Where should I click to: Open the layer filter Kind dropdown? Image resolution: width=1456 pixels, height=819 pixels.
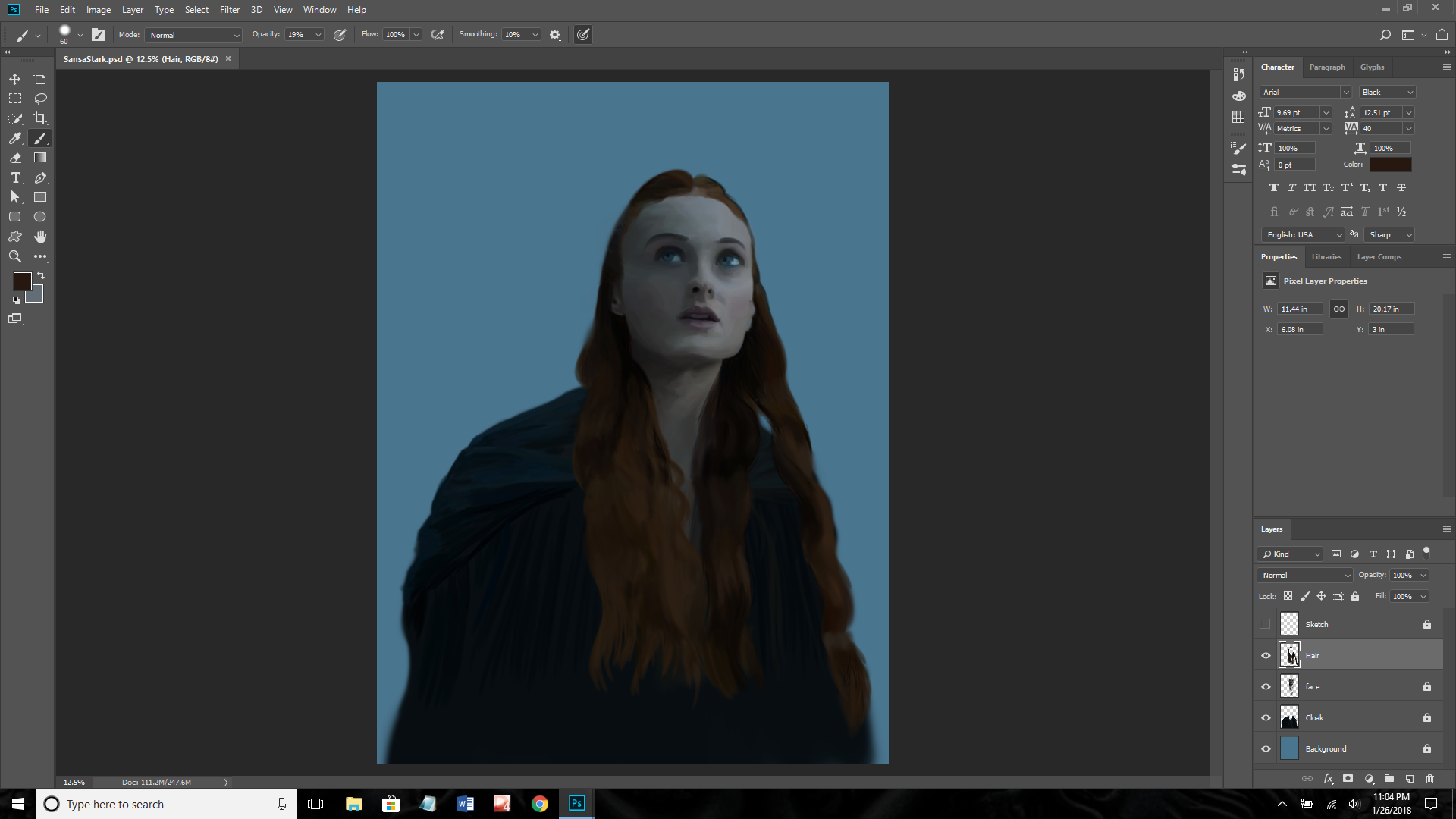pyautogui.click(x=1290, y=554)
